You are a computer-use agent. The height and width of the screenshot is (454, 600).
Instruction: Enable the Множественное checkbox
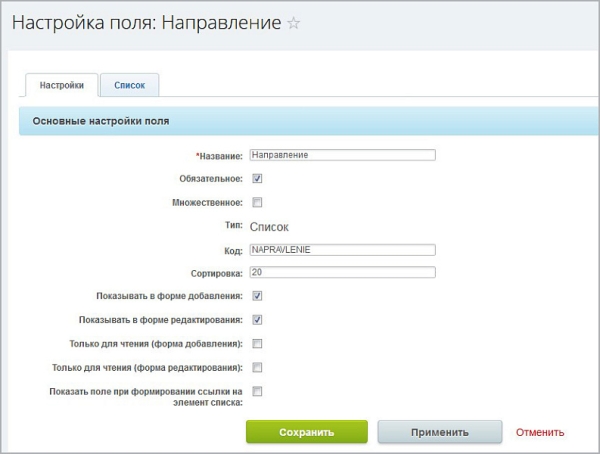point(257,202)
